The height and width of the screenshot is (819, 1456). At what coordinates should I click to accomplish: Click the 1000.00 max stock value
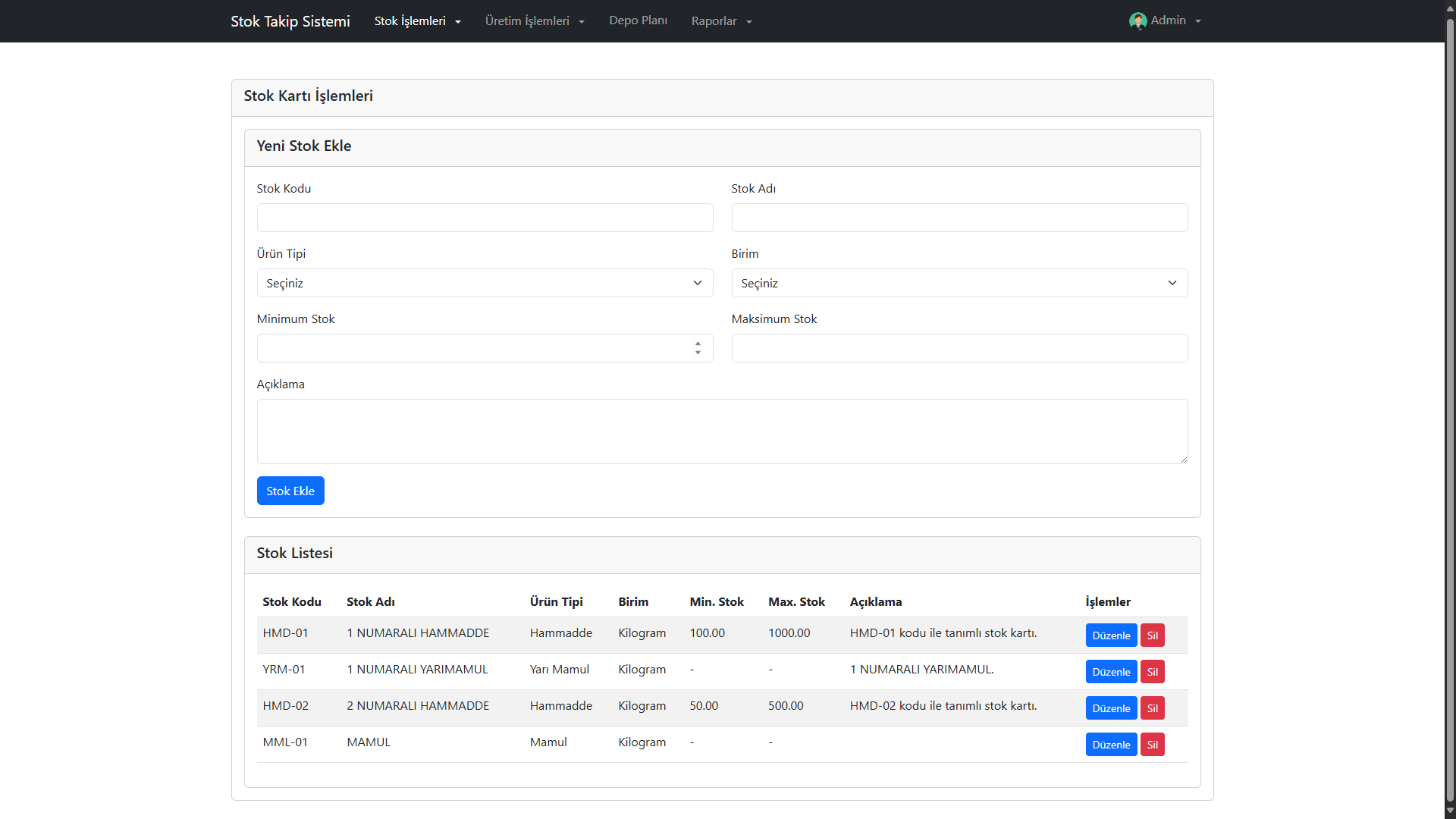pos(789,632)
